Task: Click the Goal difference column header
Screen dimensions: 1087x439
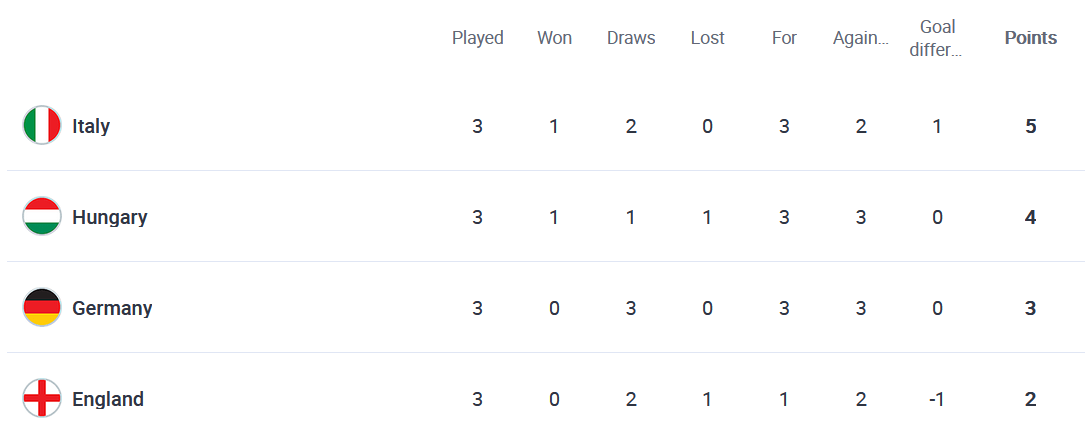Action: click(937, 39)
